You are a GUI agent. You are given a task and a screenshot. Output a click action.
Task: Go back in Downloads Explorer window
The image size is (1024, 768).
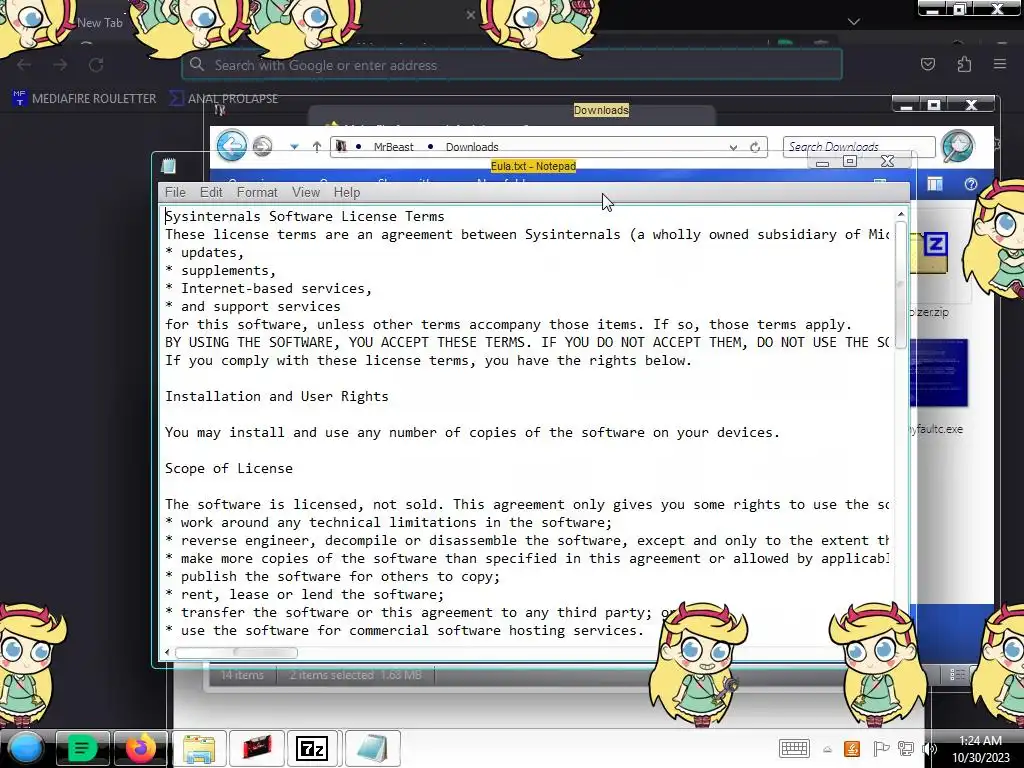(232, 146)
